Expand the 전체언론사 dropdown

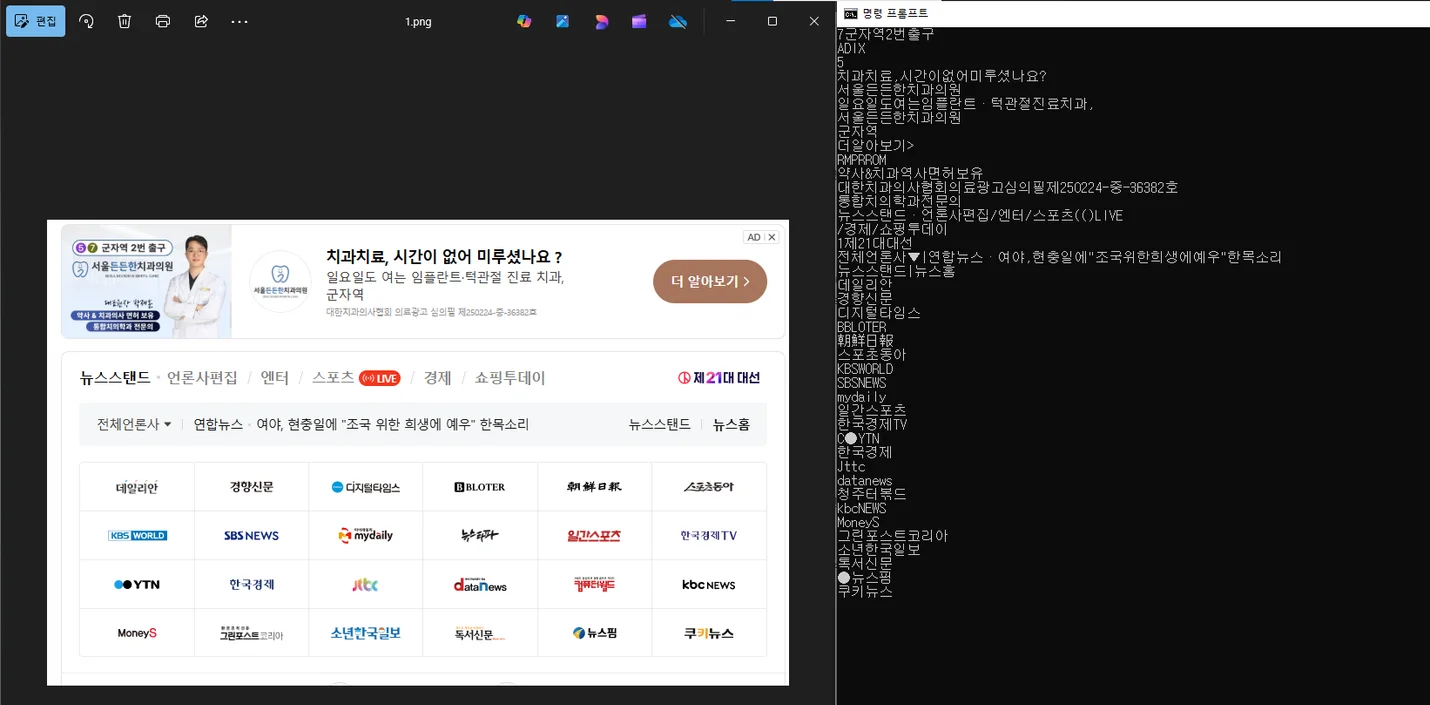(134, 424)
